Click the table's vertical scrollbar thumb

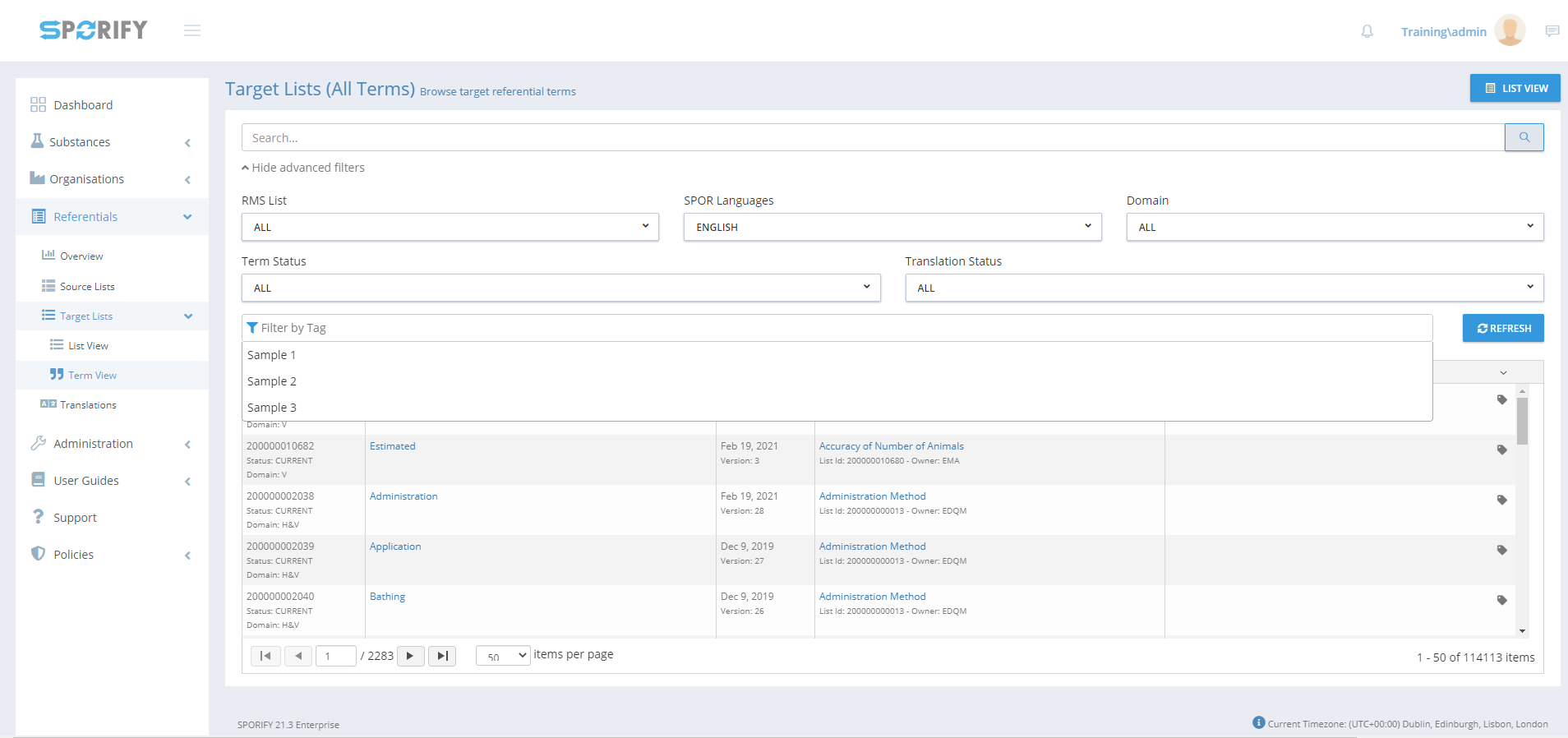pyautogui.click(x=1522, y=421)
